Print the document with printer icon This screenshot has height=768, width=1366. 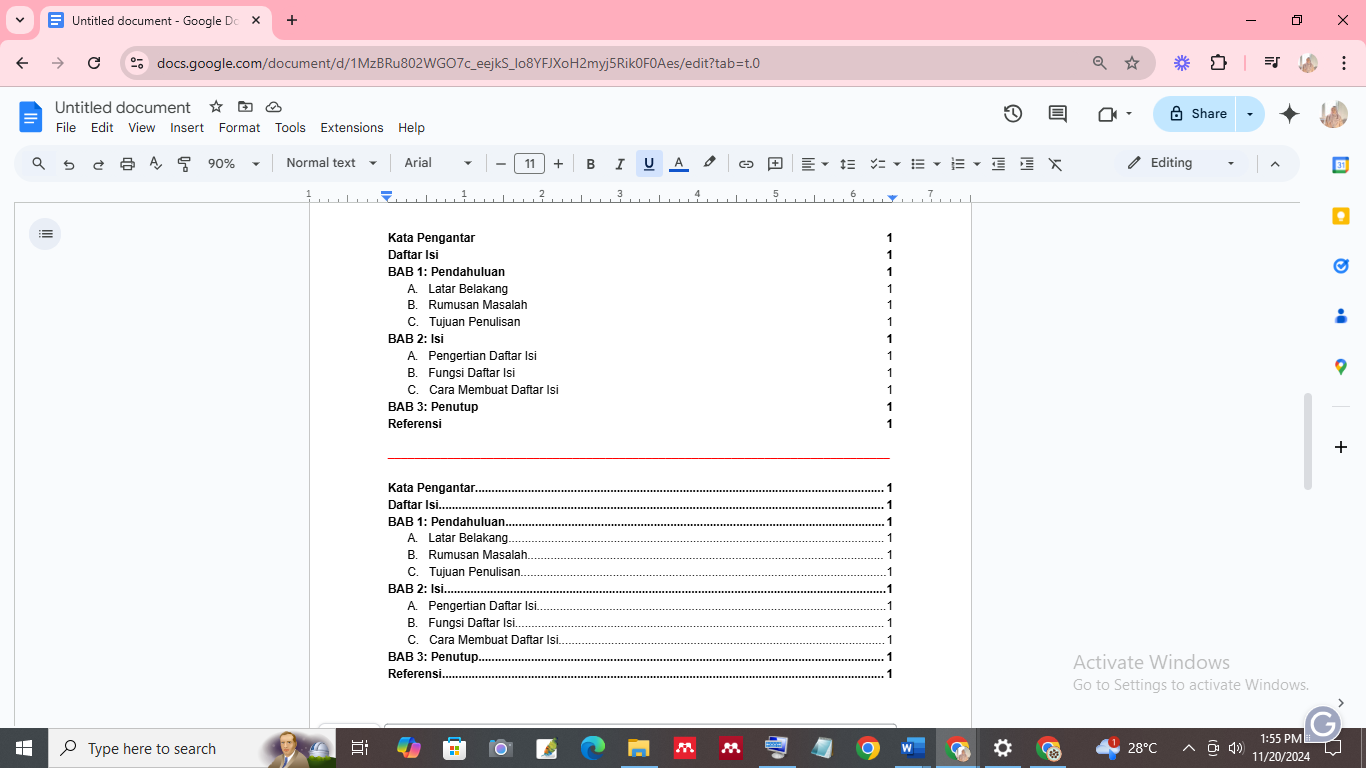coord(127,164)
